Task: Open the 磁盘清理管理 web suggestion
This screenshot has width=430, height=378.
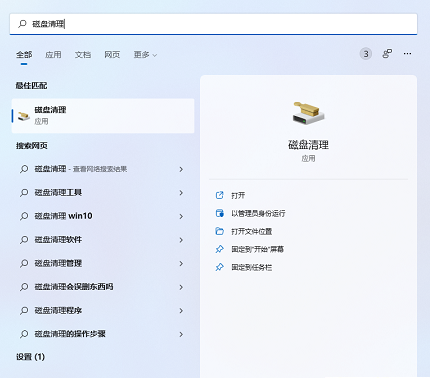Action: point(103,264)
